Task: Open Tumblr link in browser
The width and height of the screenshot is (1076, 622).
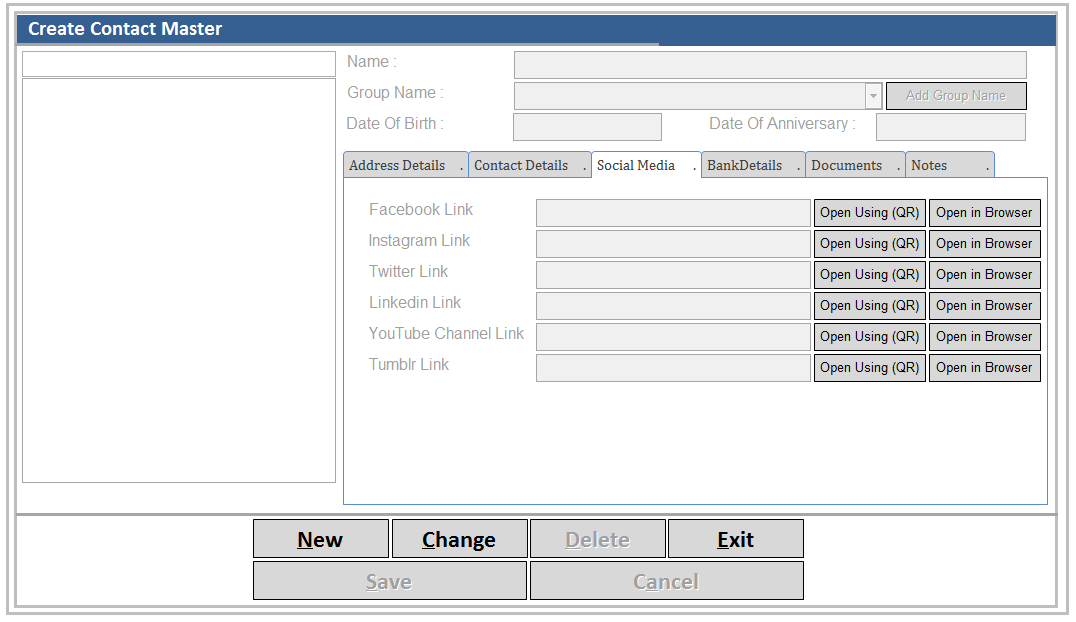Action: pyautogui.click(x=984, y=368)
